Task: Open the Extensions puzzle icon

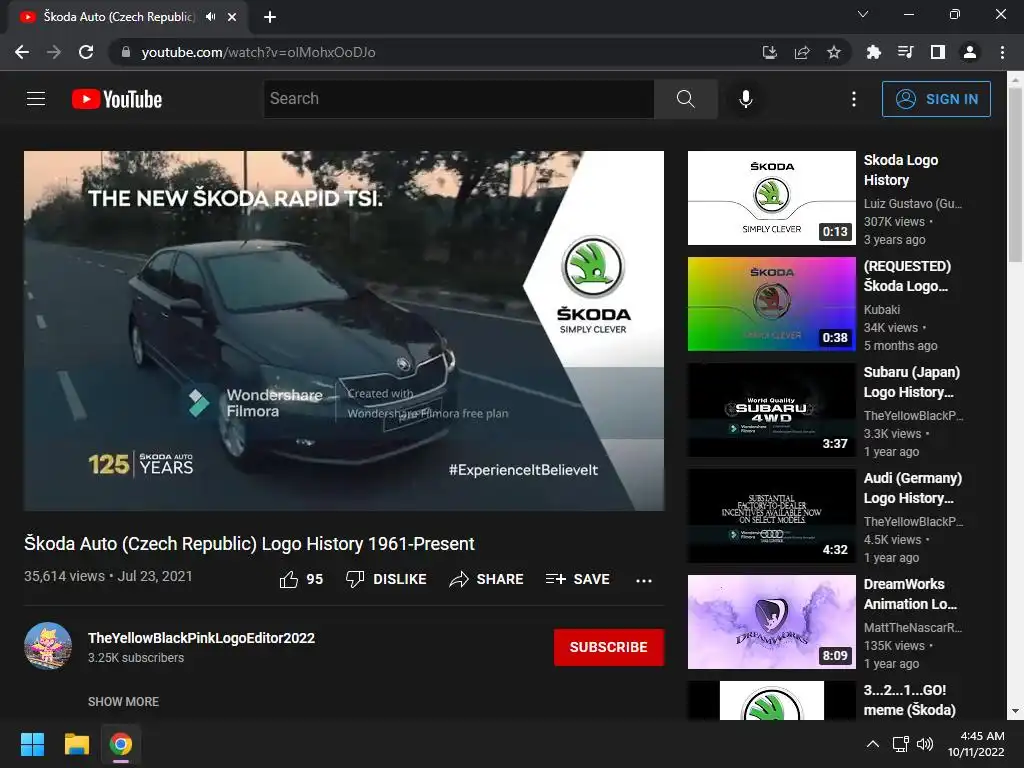Action: (x=873, y=52)
